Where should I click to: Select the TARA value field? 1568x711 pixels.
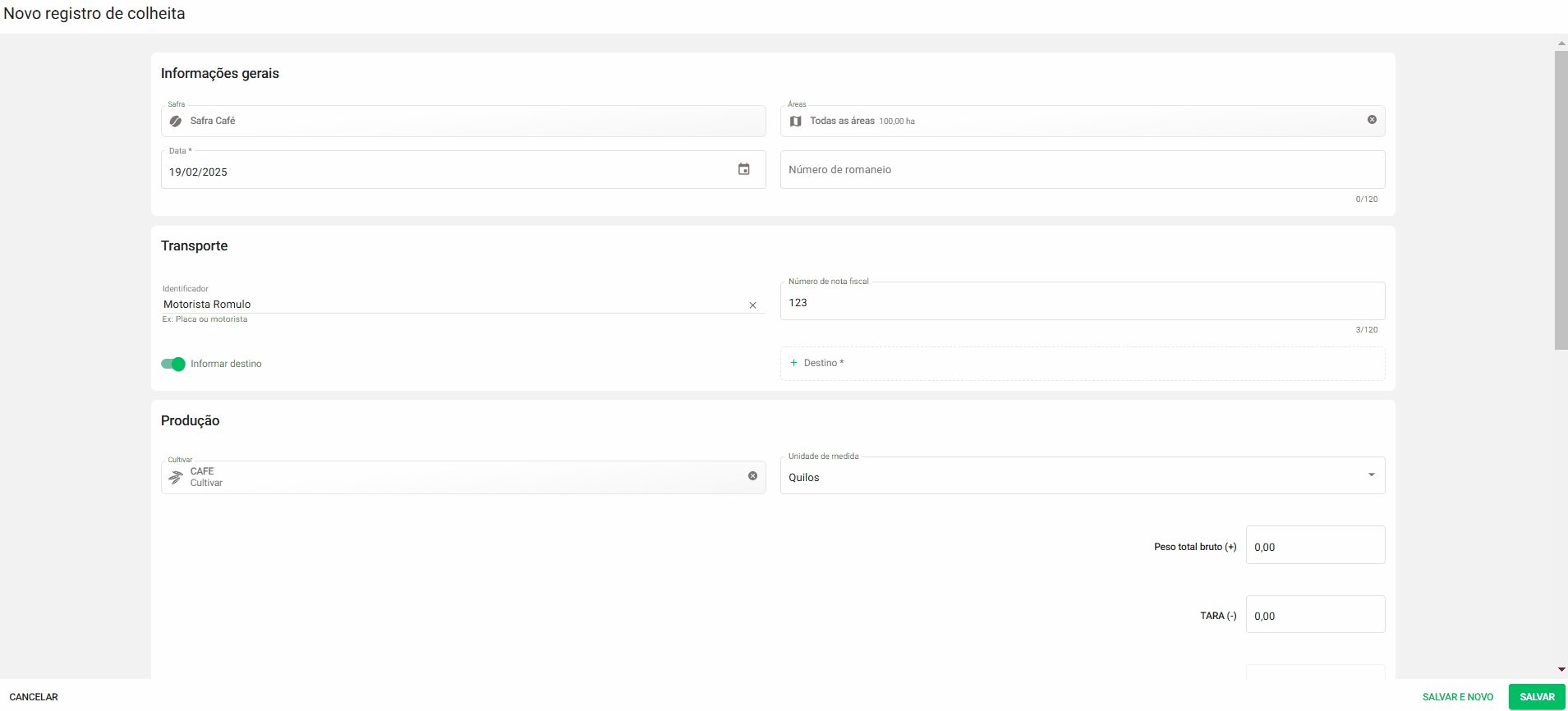pyautogui.click(x=1314, y=615)
